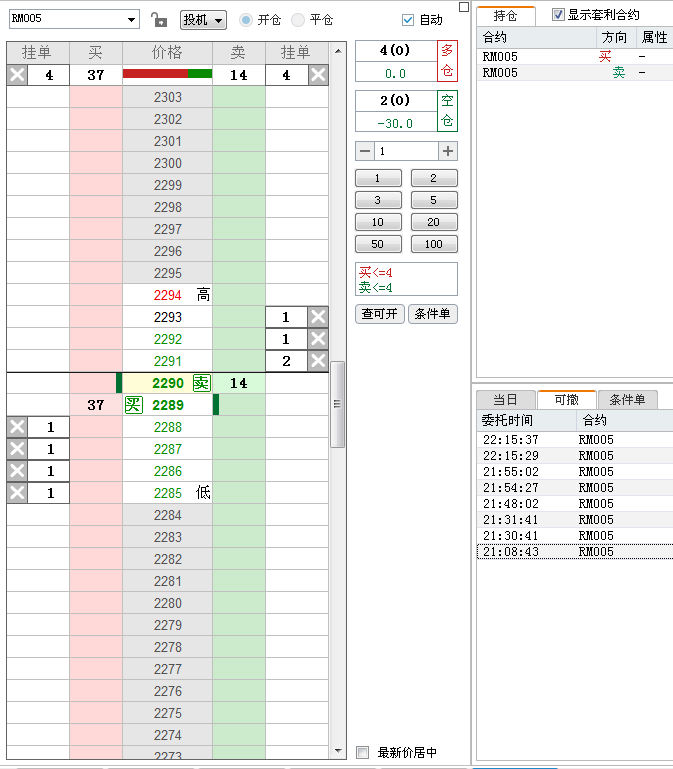The height and width of the screenshot is (769, 673).
Task: Open the 当日 tab
Action: coord(505,400)
